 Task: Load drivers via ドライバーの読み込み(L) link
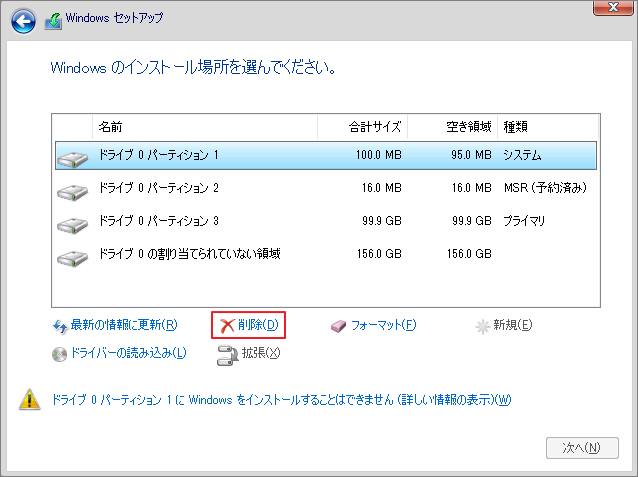(x=129, y=352)
